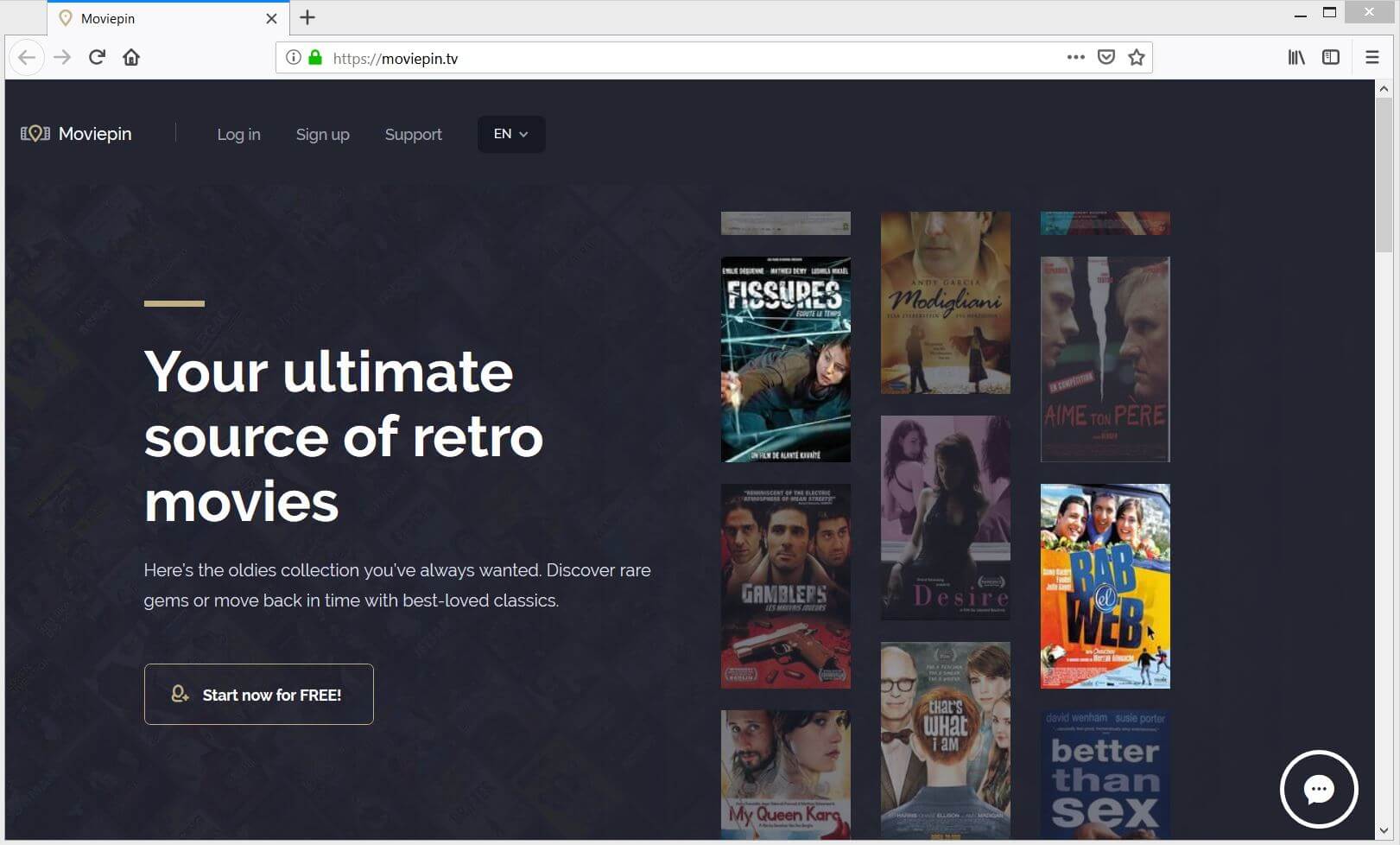Image resolution: width=1400 pixels, height=845 pixels.
Task: Open the chat support bubble
Action: click(x=1319, y=789)
